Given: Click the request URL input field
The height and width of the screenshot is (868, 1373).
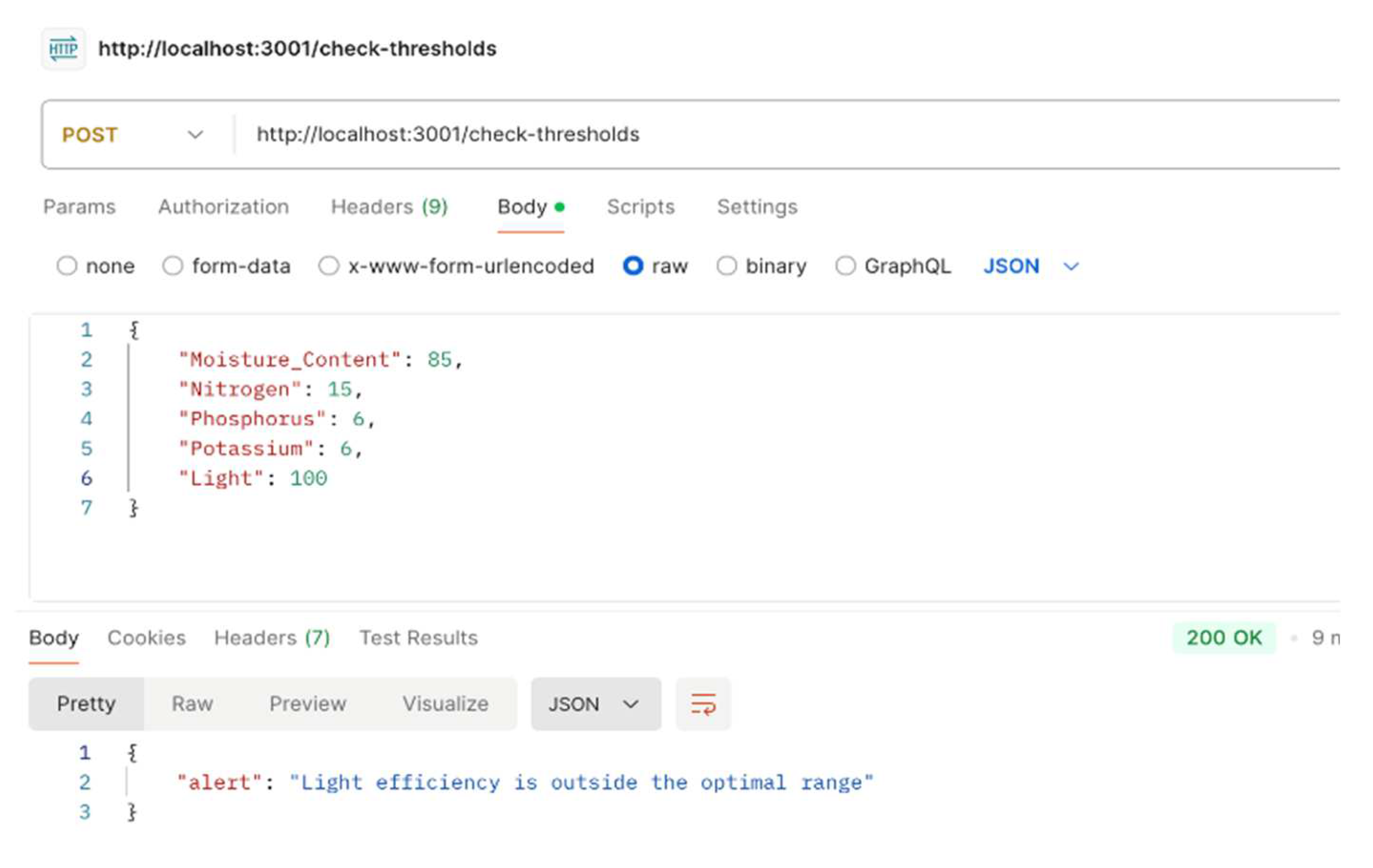Looking at the screenshot, I should (x=741, y=135).
